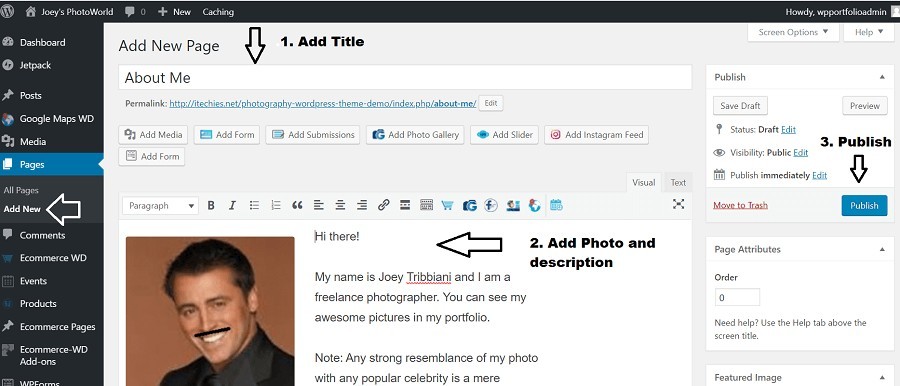Click the round Facebook toolbar icon
This screenshot has width=900, height=386.
coord(491,205)
